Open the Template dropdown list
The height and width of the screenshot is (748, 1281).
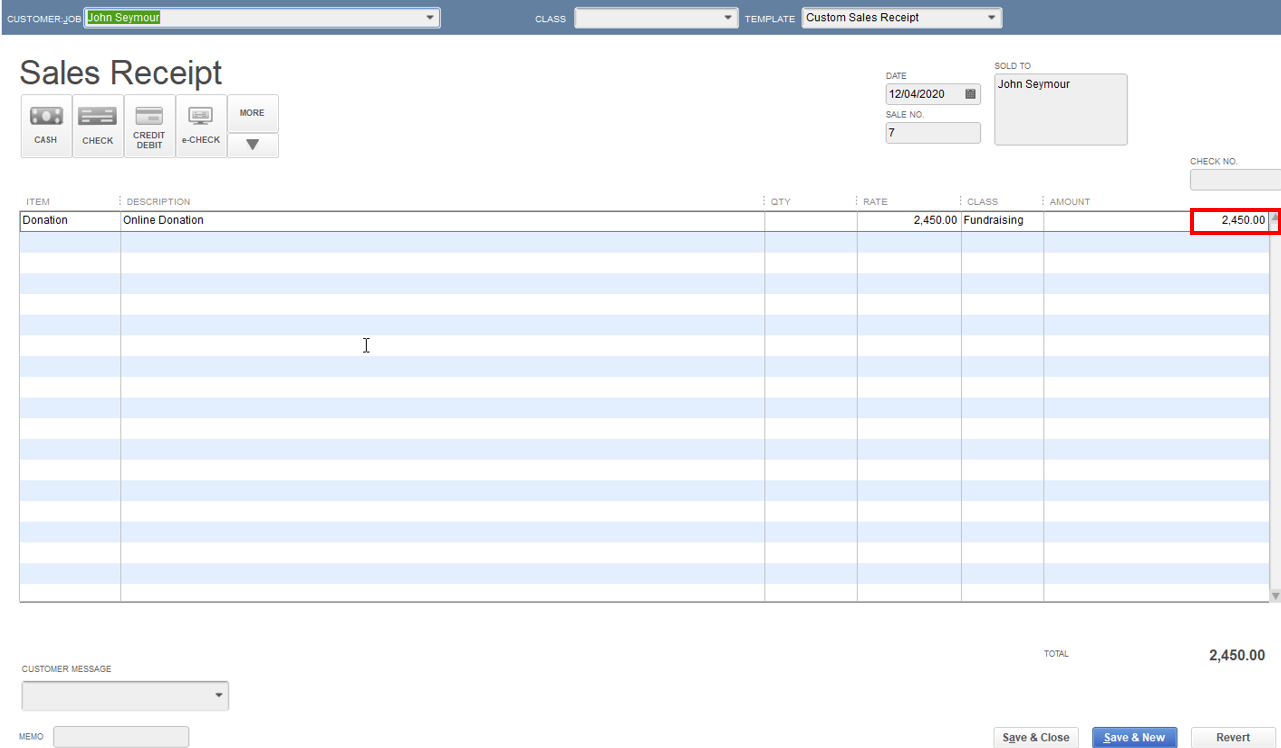992,18
